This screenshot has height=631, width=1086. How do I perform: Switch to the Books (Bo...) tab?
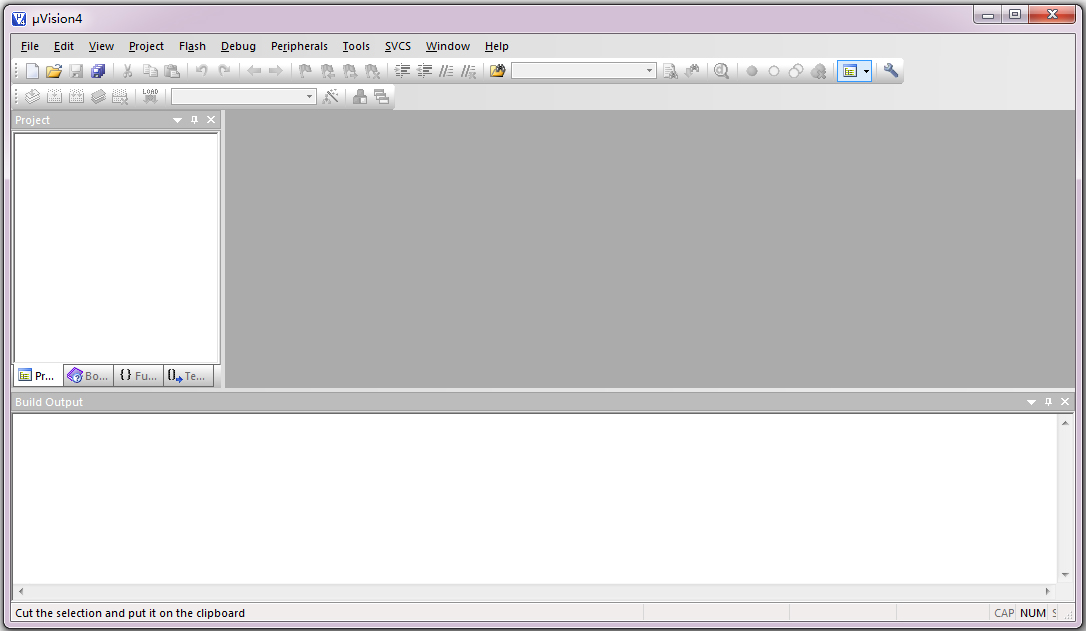(89, 375)
